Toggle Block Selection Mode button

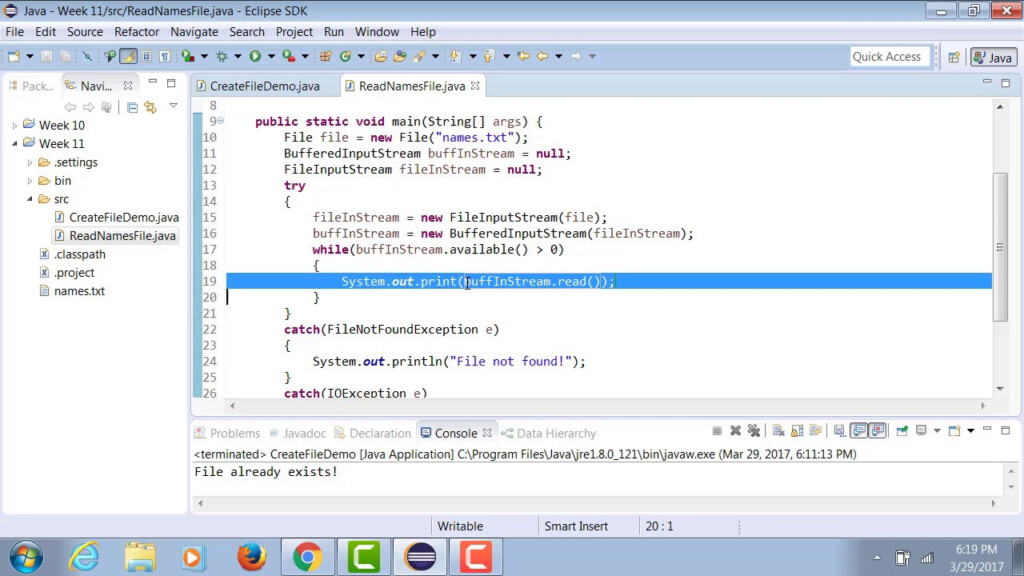coord(147,57)
